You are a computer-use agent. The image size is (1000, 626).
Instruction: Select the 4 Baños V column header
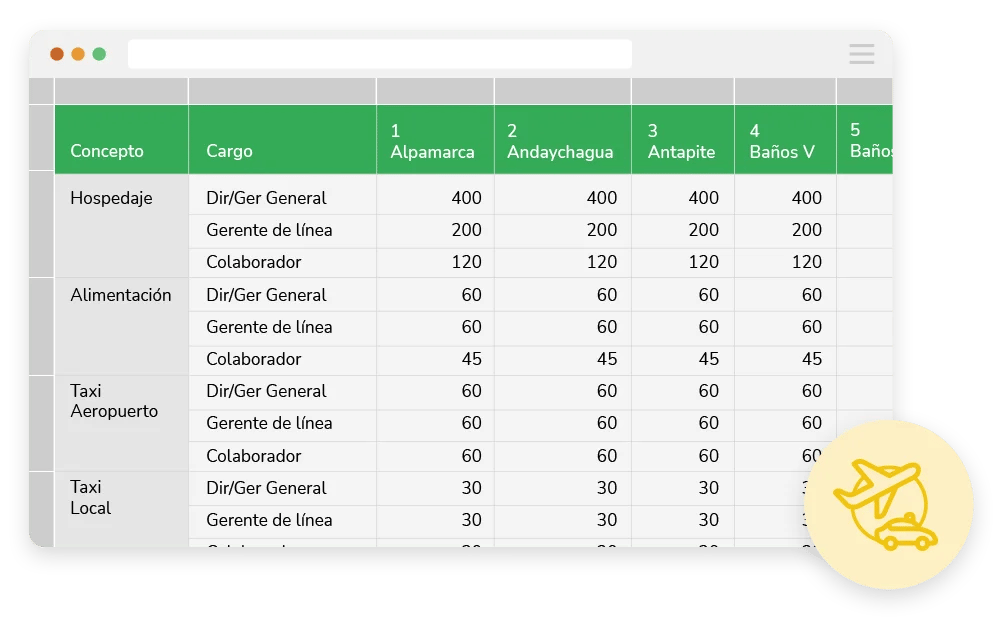point(786,140)
